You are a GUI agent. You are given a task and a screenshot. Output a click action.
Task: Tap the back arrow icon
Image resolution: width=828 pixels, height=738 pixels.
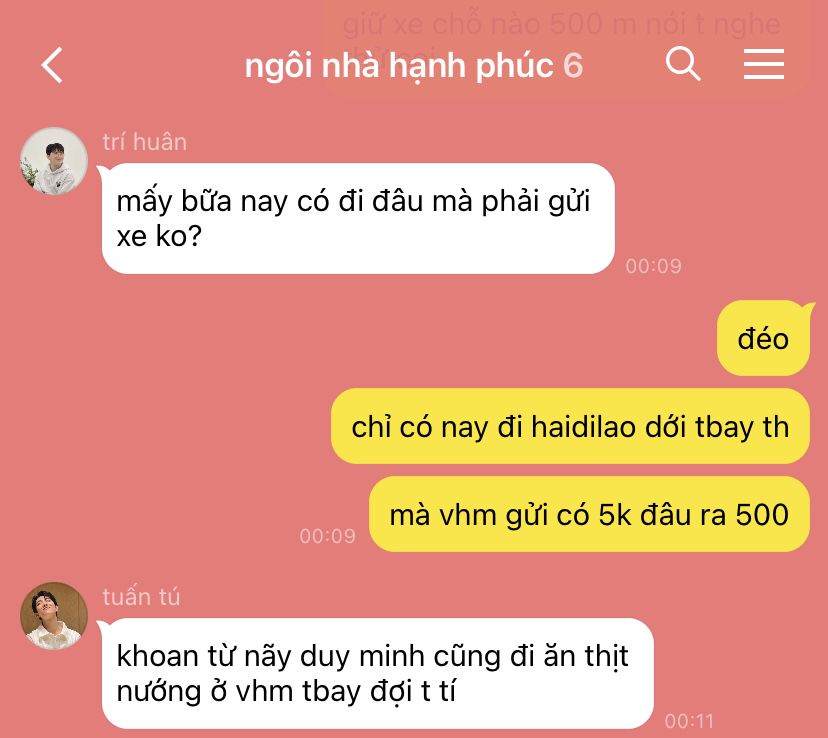(52, 65)
